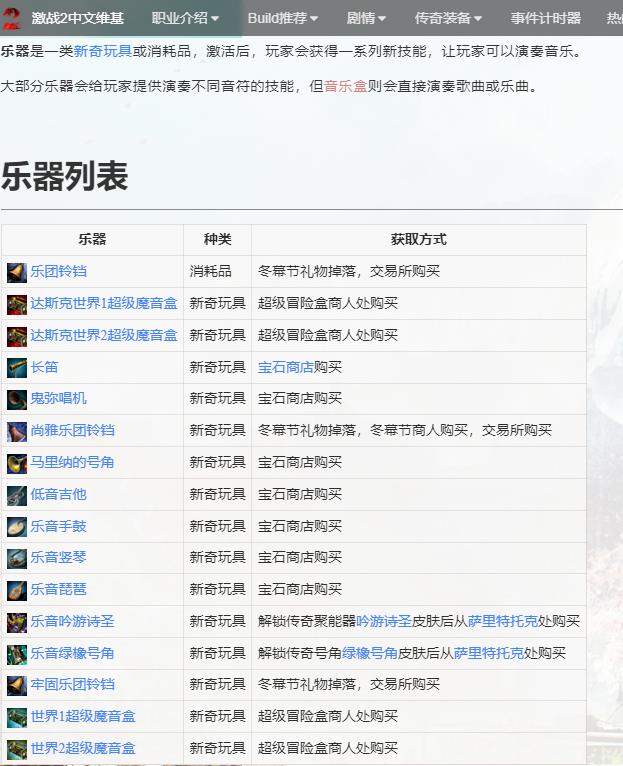
Task: Open the 乐音绿橡号角 page link
Action: click(x=72, y=653)
